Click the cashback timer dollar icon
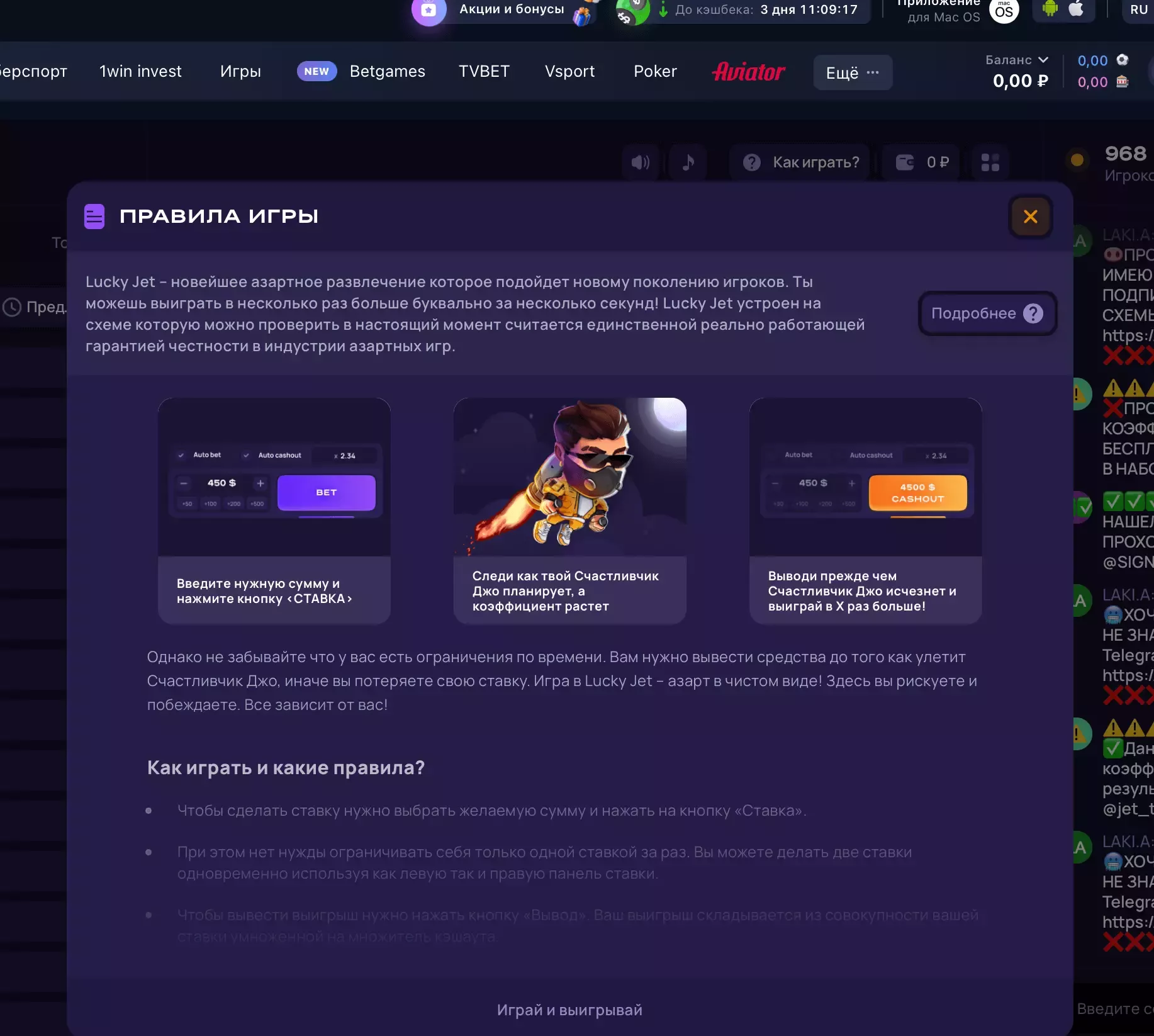Screen dimensions: 1154x1036 (x=632, y=10)
